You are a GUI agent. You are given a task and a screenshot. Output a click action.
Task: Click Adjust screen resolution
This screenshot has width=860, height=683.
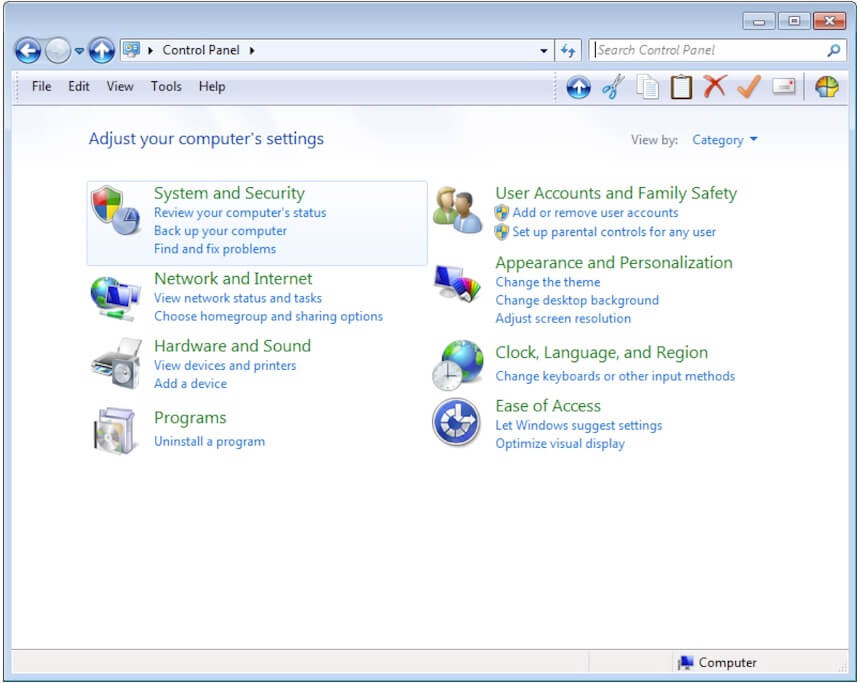pyautogui.click(x=563, y=319)
